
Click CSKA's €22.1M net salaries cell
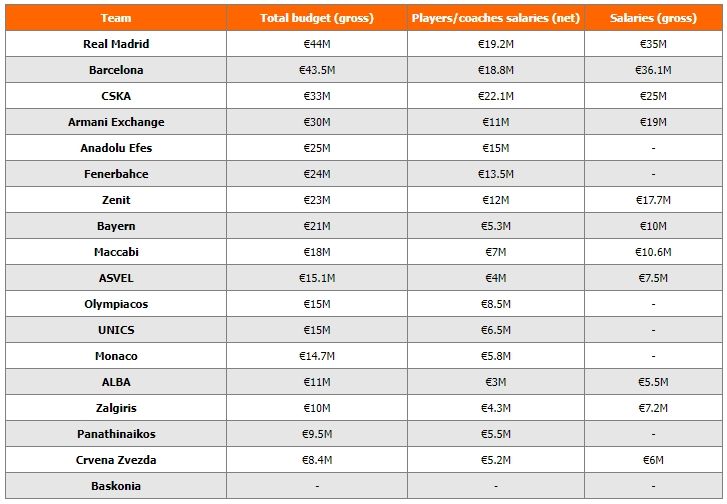[495, 96]
